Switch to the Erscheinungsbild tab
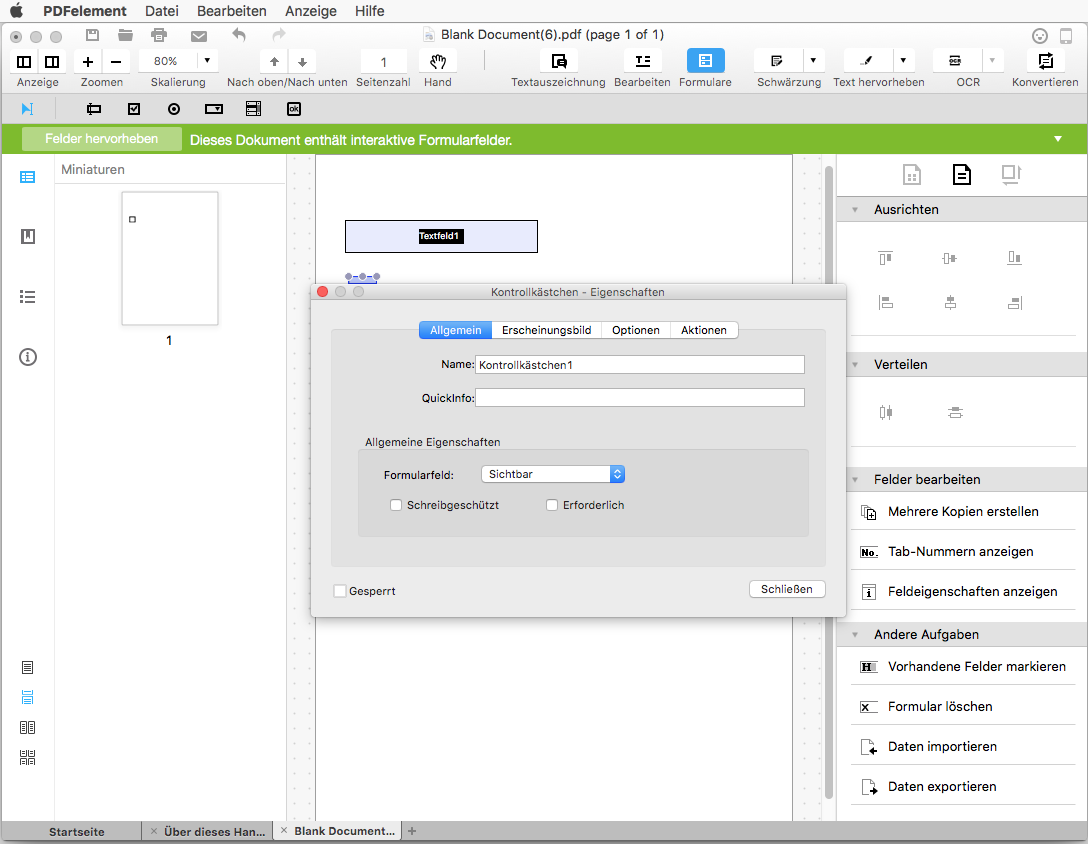Screen dimensions: 1088x844 [x=546, y=330]
